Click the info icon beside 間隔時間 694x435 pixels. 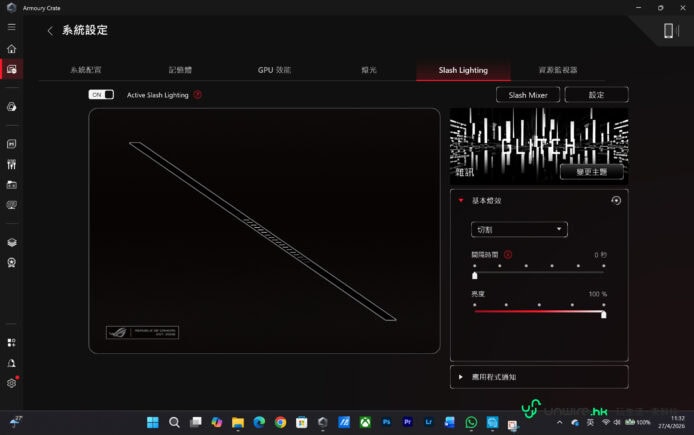point(508,254)
